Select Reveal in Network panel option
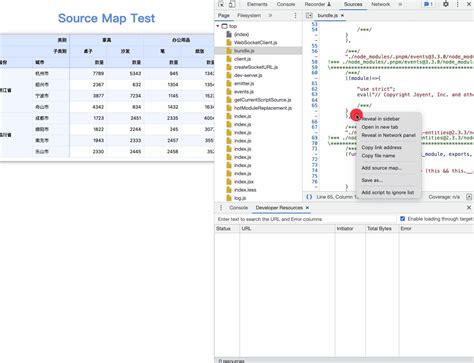The height and width of the screenshot is (363, 474). pos(388,135)
